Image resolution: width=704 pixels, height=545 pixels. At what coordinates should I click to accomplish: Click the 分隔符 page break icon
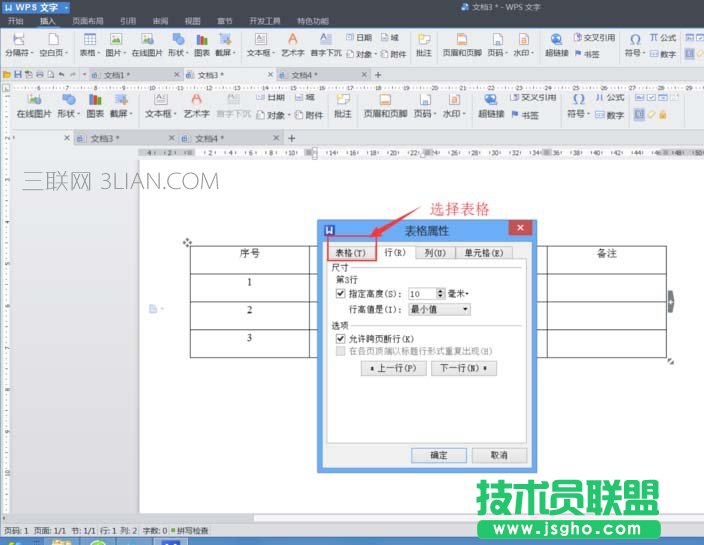pyautogui.click(x=18, y=40)
